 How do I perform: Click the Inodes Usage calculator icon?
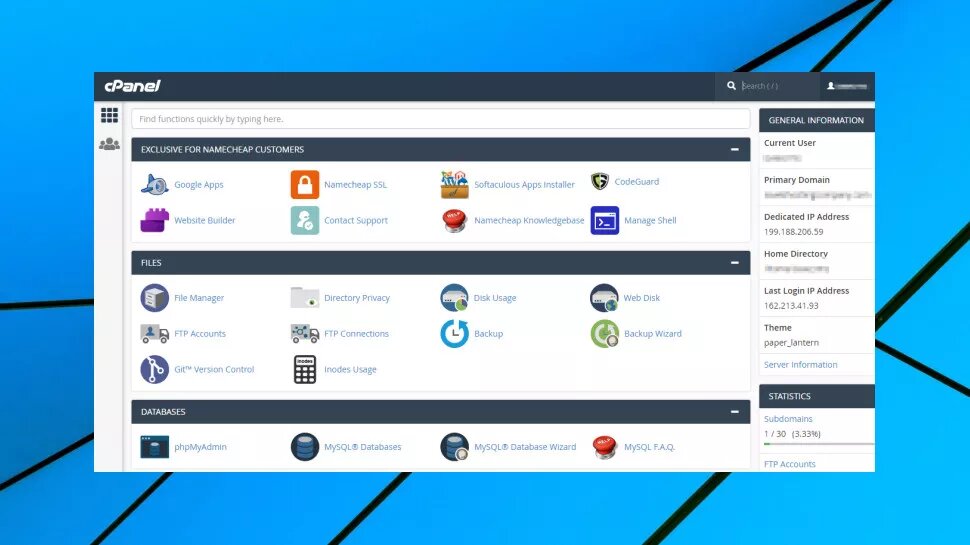click(x=305, y=369)
